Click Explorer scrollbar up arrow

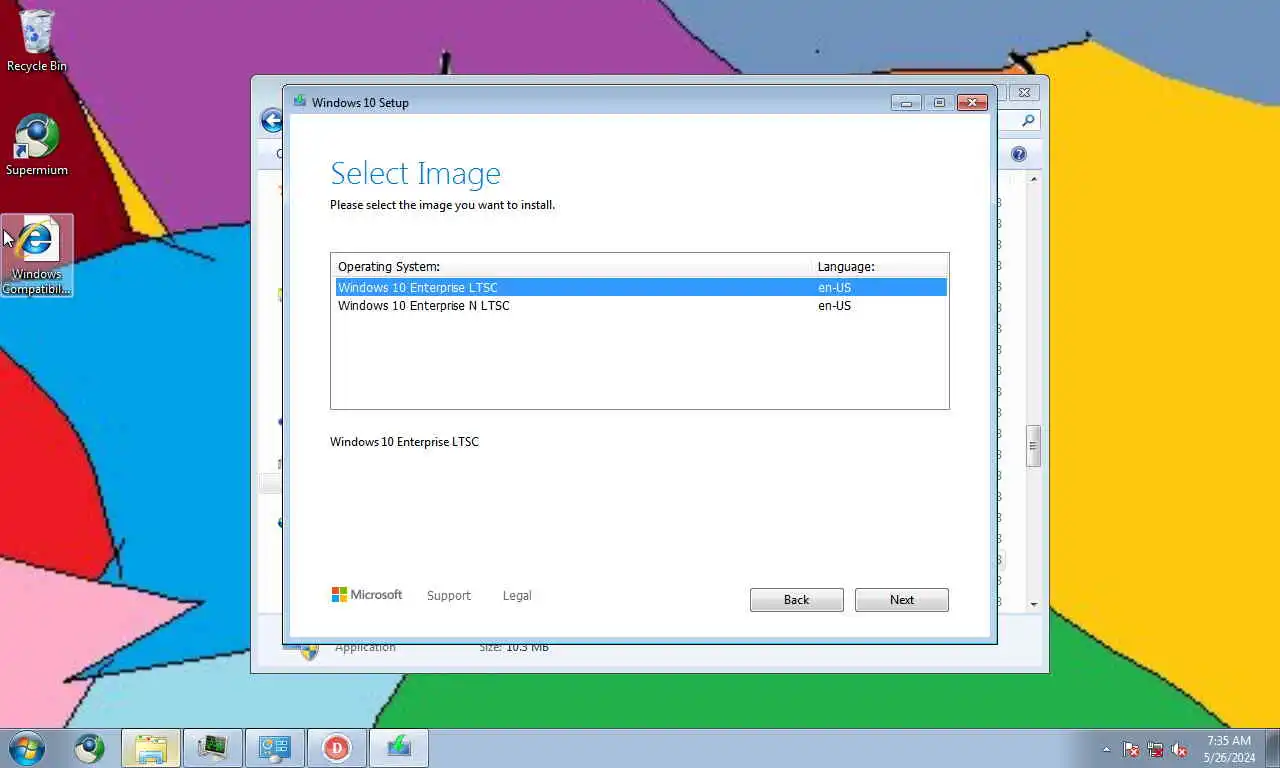pos(1034,179)
